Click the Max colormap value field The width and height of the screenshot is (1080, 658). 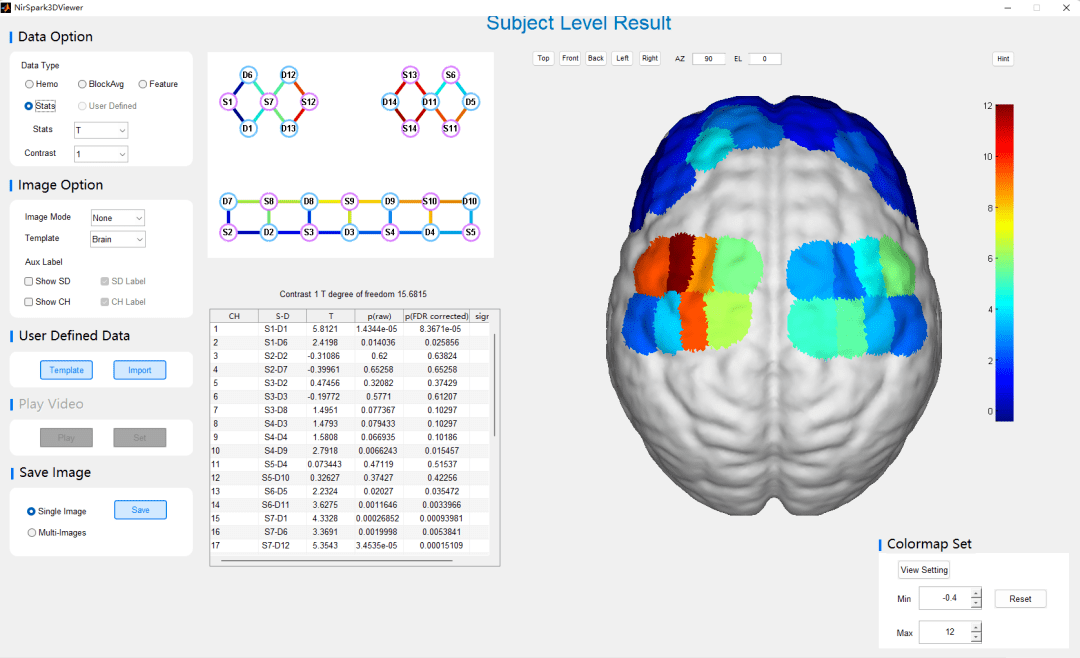(x=944, y=632)
